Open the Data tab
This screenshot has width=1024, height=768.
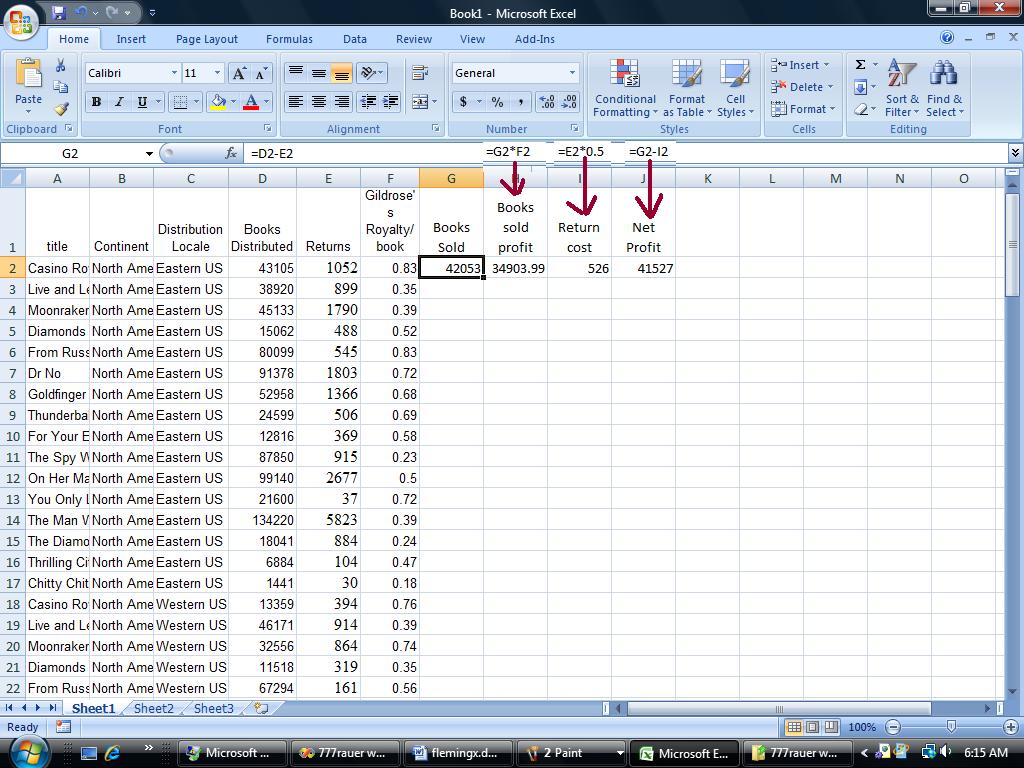click(355, 39)
